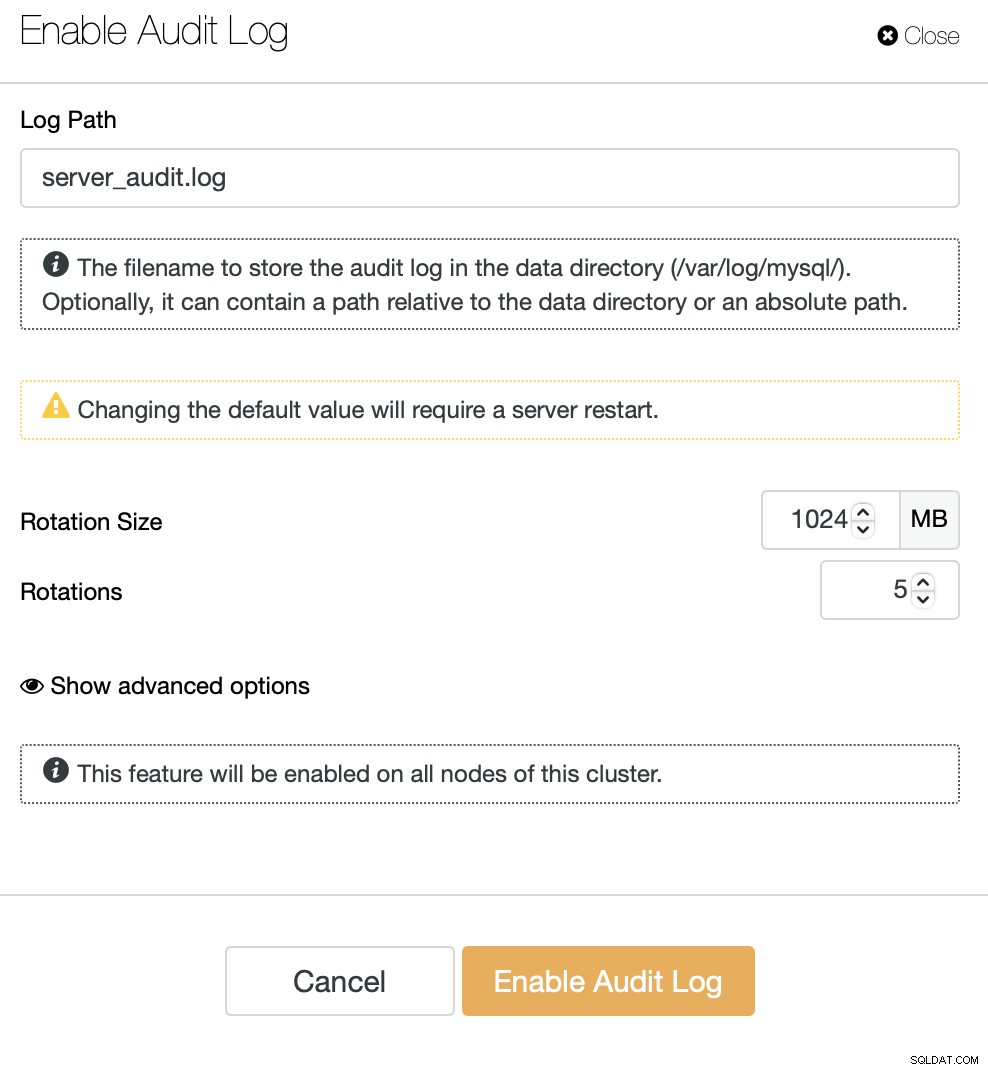
Task: Focus the Log Path input field
Action: pyautogui.click(x=490, y=178)
